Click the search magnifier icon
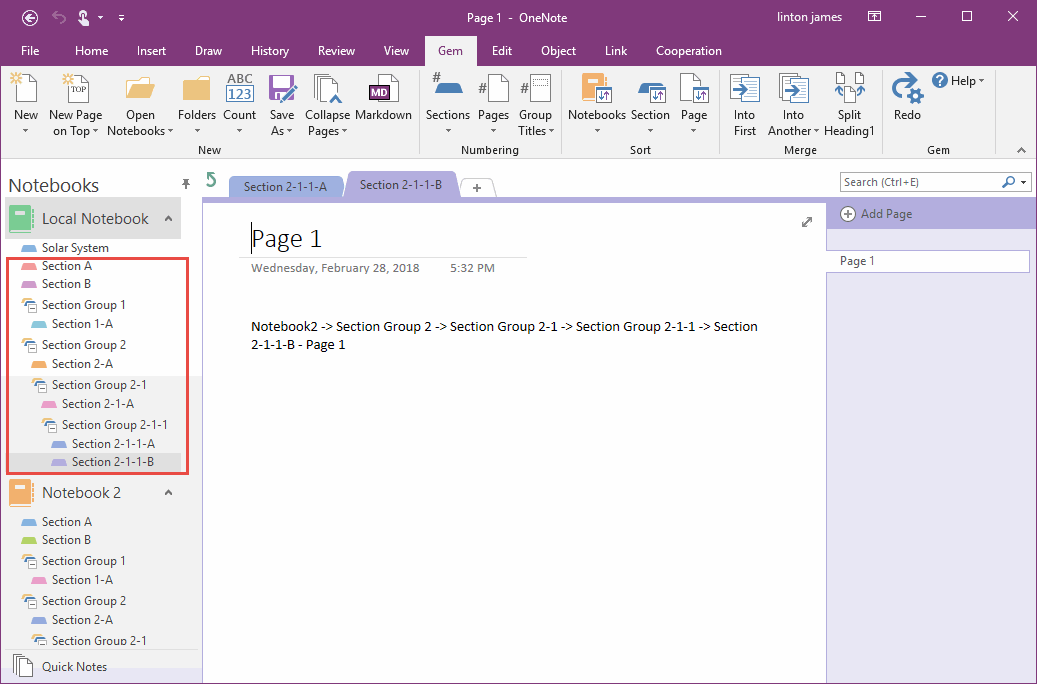The height and width of the screenshot is (684, 1037). (x=1009, y=182)
